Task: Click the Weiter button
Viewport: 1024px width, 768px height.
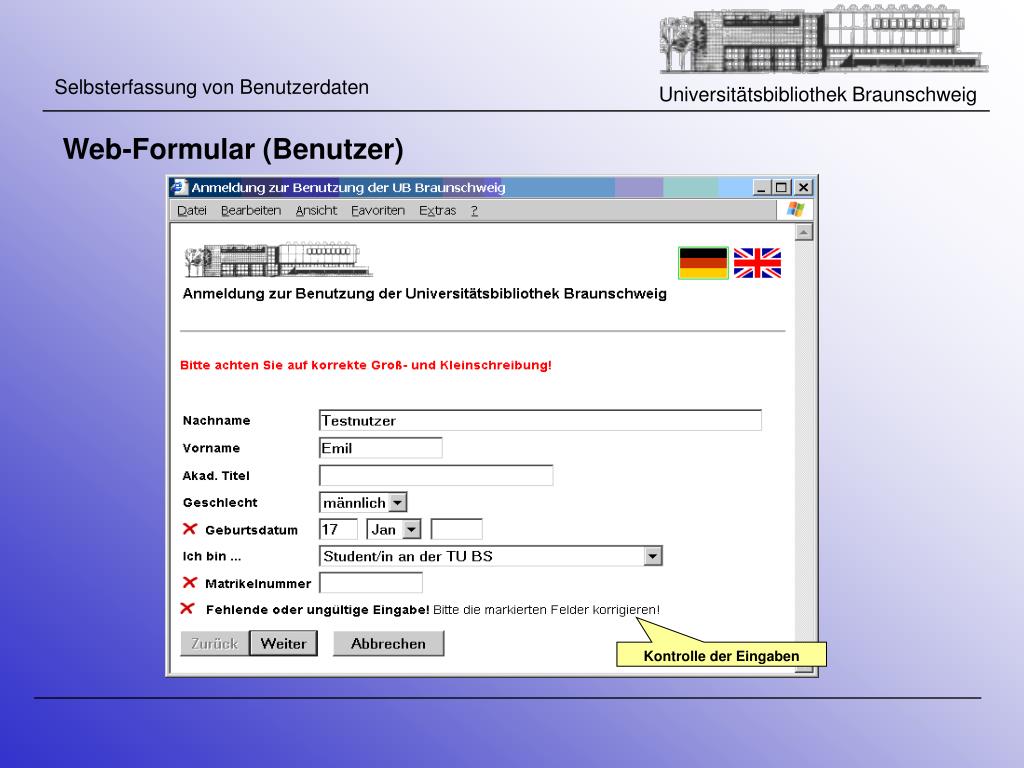Action: [x=283, y=643]
